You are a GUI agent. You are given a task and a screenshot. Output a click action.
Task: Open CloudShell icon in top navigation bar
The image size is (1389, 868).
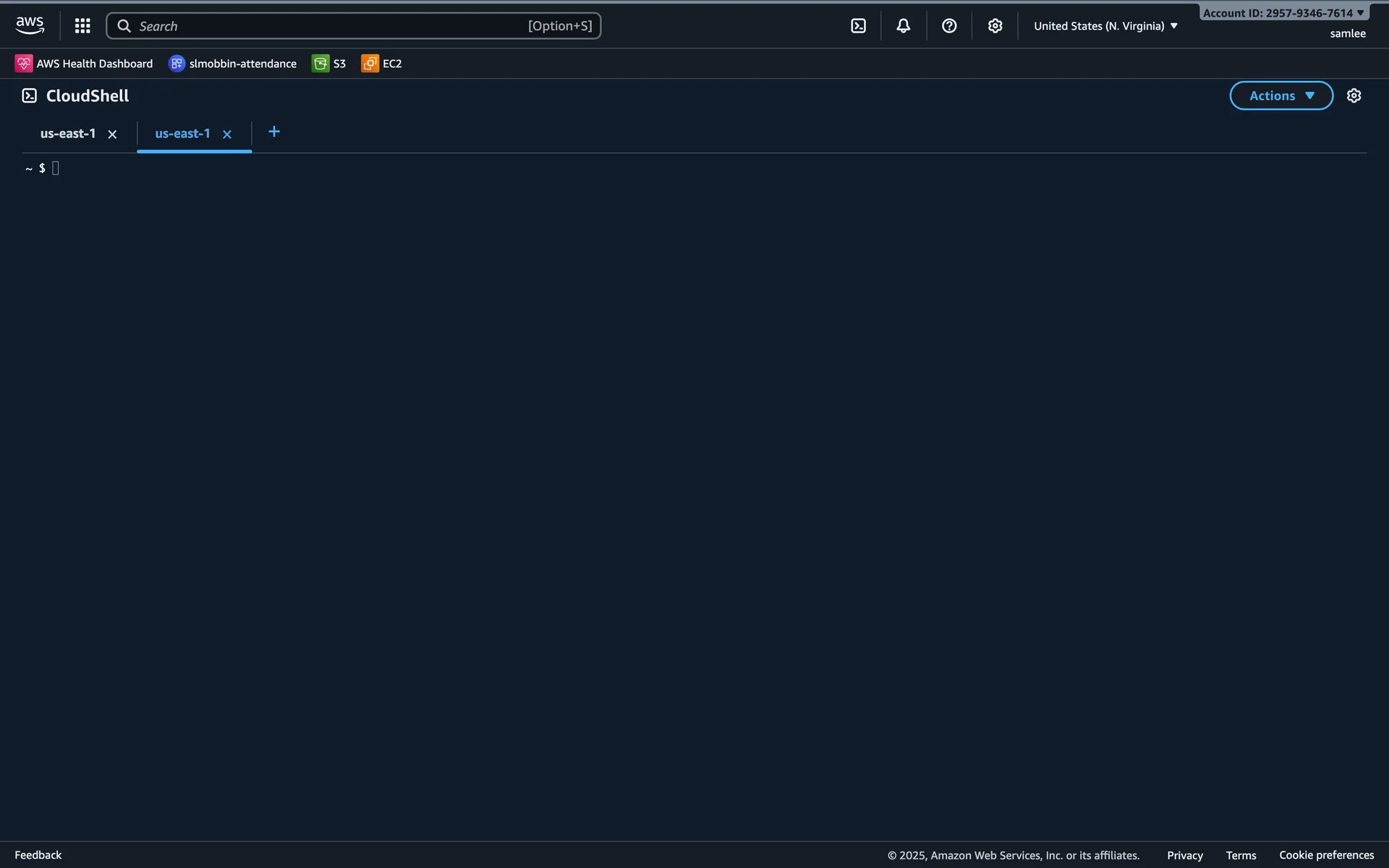point(858,26)
